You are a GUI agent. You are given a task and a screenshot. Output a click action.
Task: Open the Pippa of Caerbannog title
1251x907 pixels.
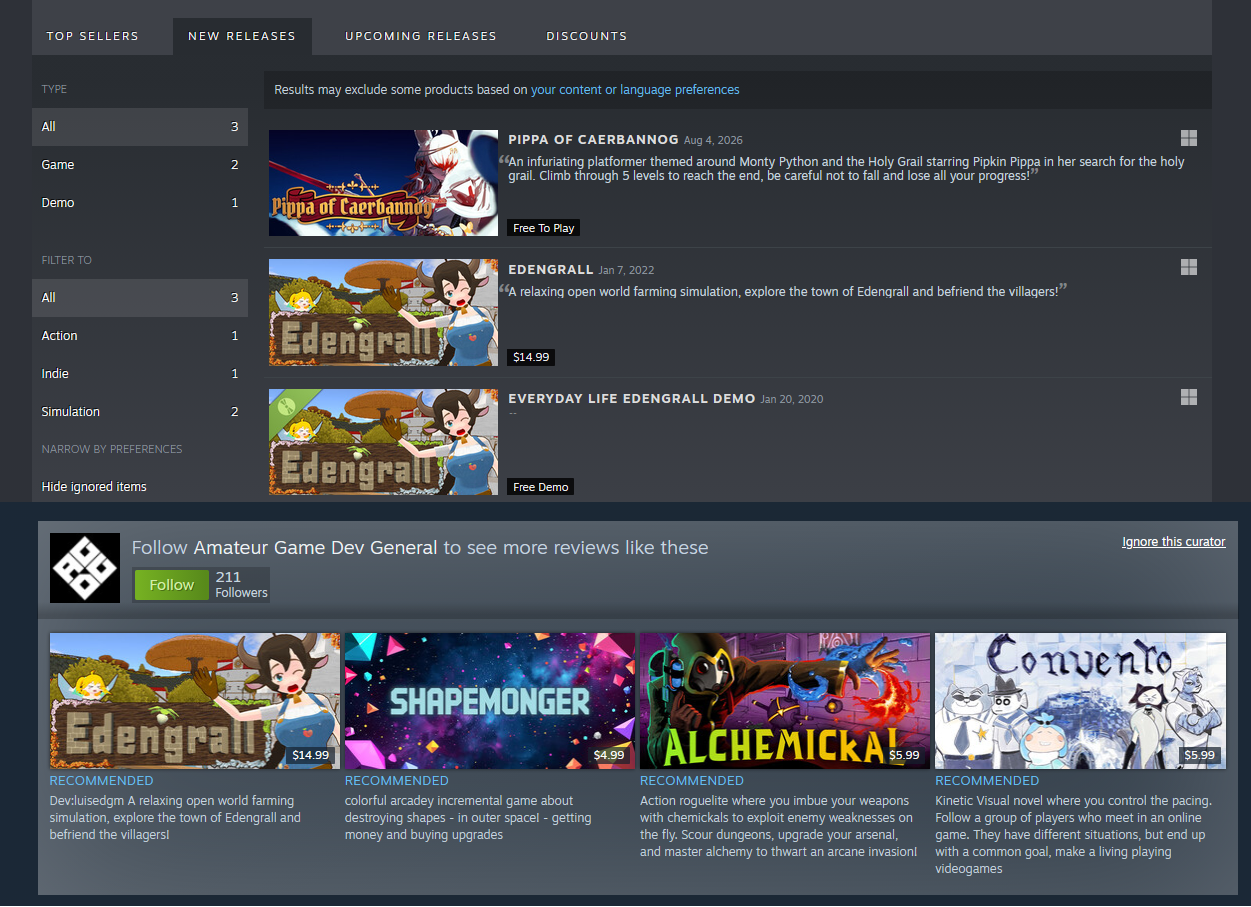[593, 140]
